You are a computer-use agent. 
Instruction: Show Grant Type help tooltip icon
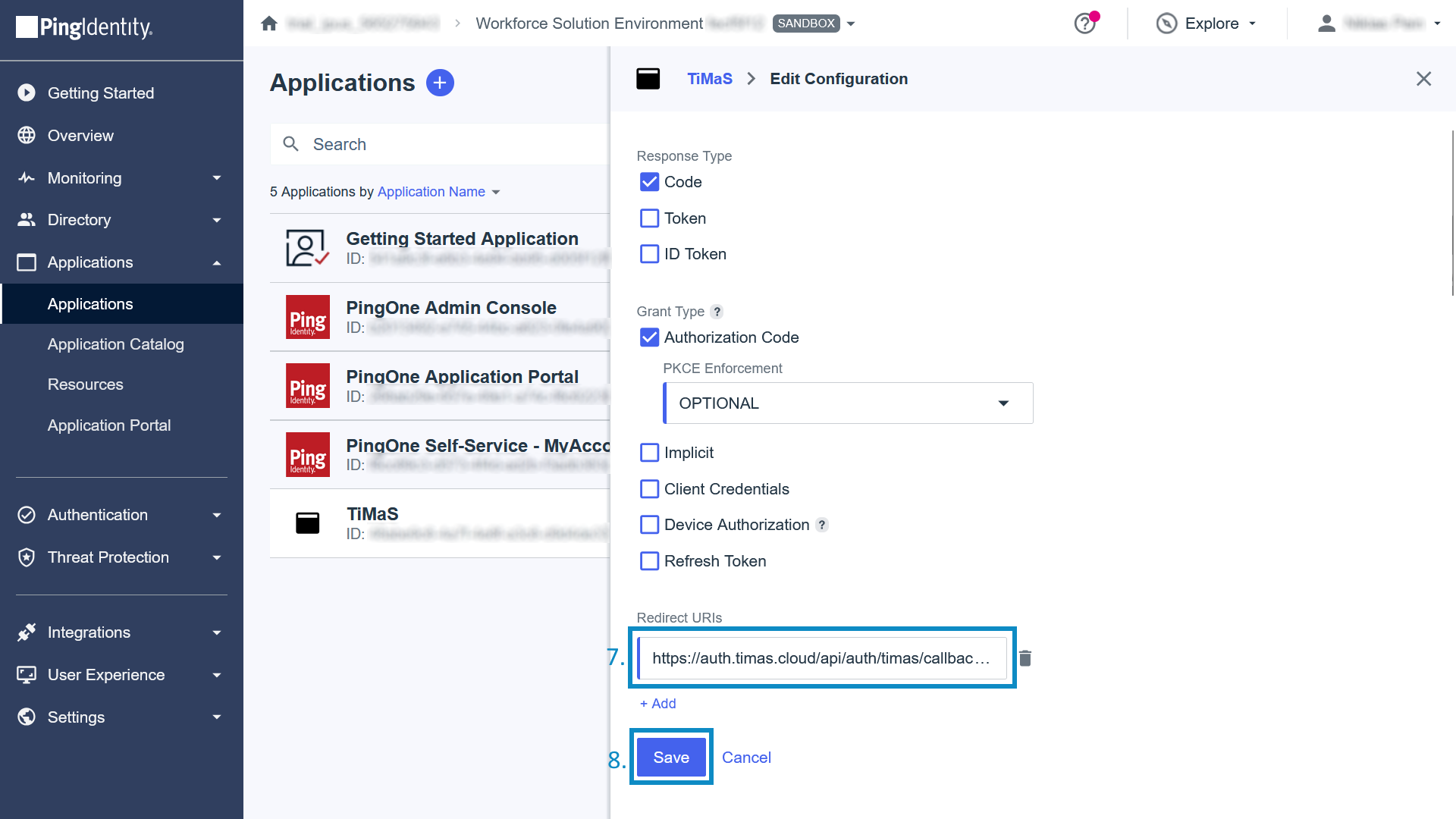click(717, 312)
